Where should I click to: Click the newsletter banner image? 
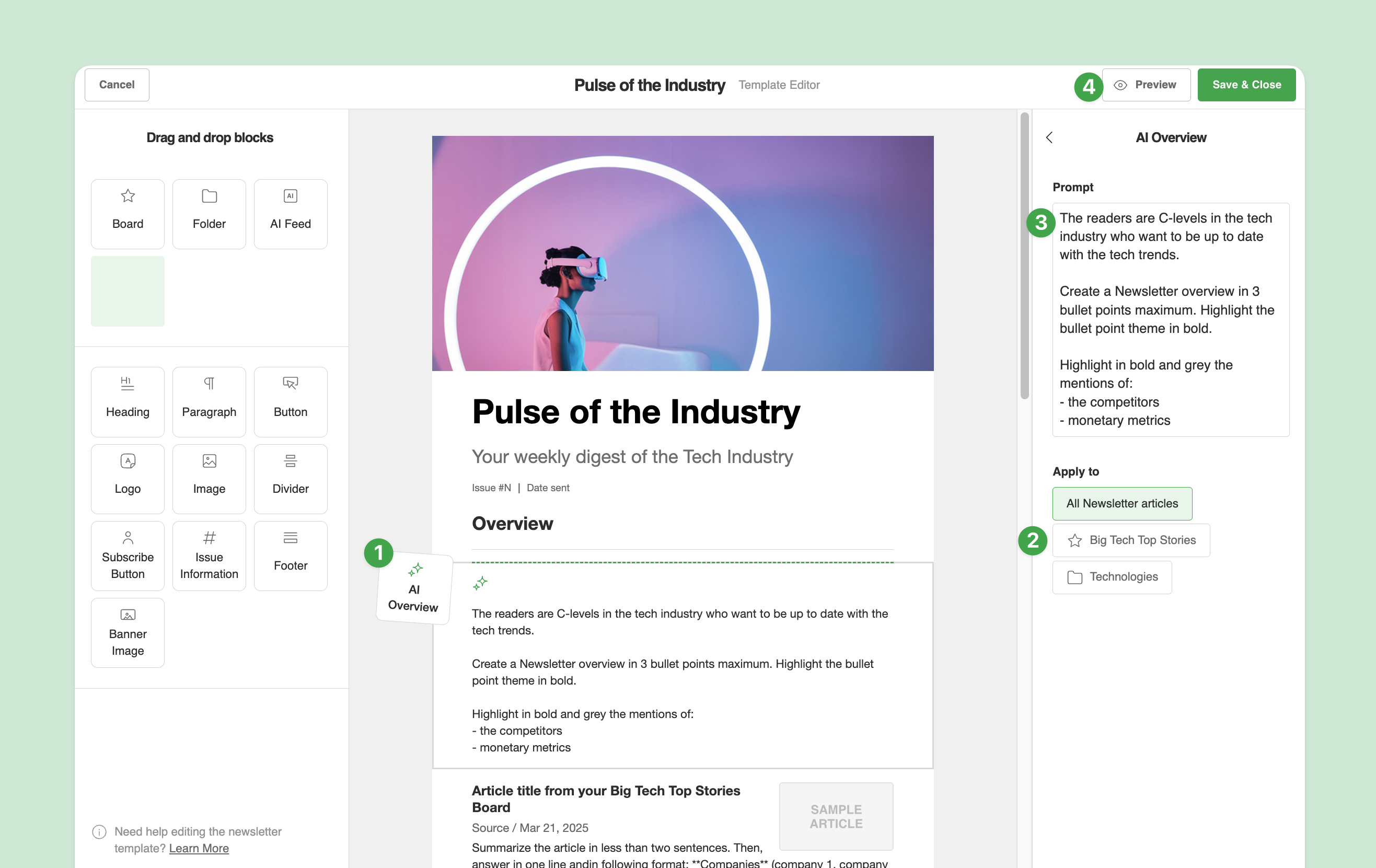click(683, 253)
